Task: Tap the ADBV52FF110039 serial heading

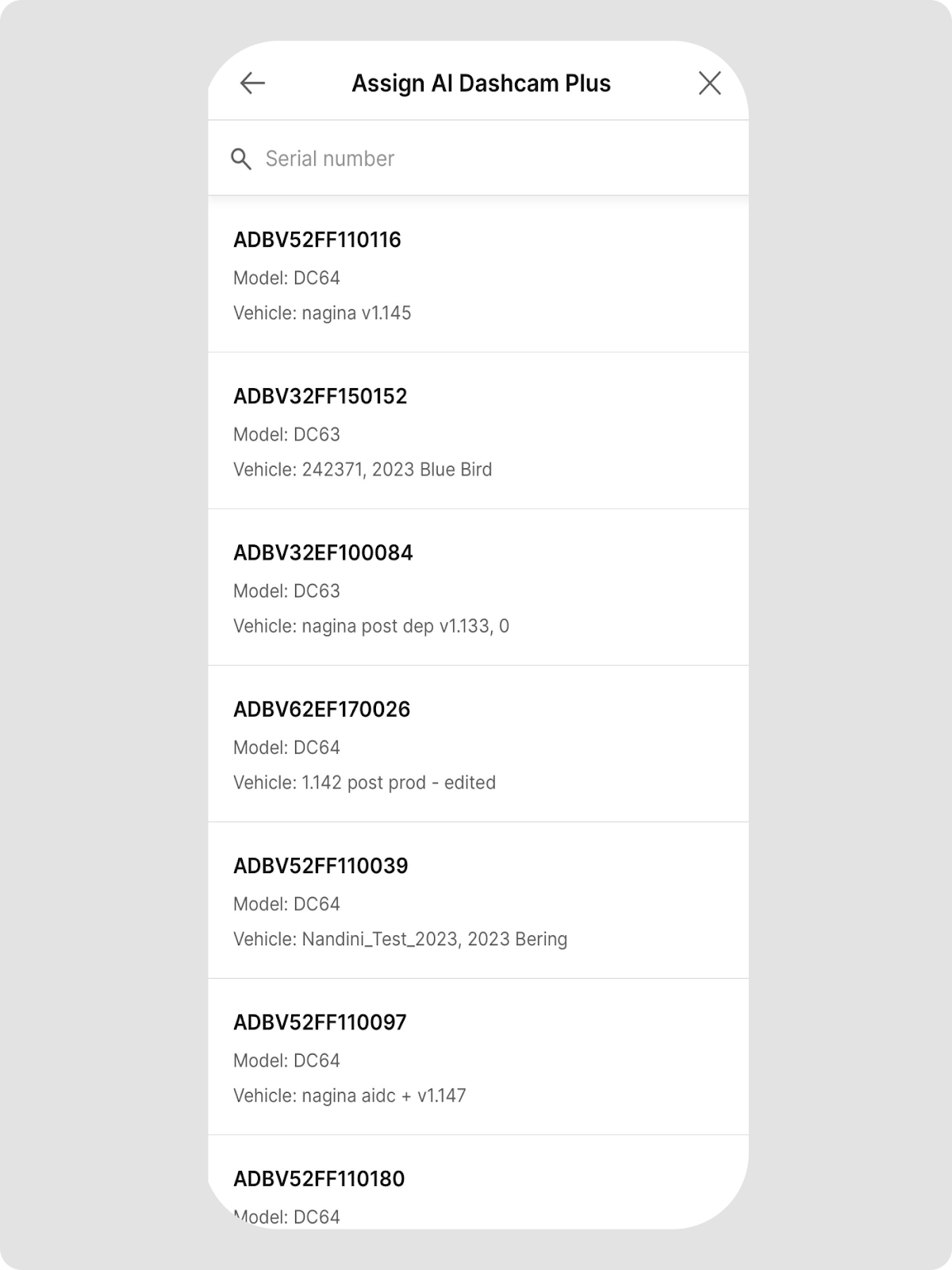Action: [321, 865]
